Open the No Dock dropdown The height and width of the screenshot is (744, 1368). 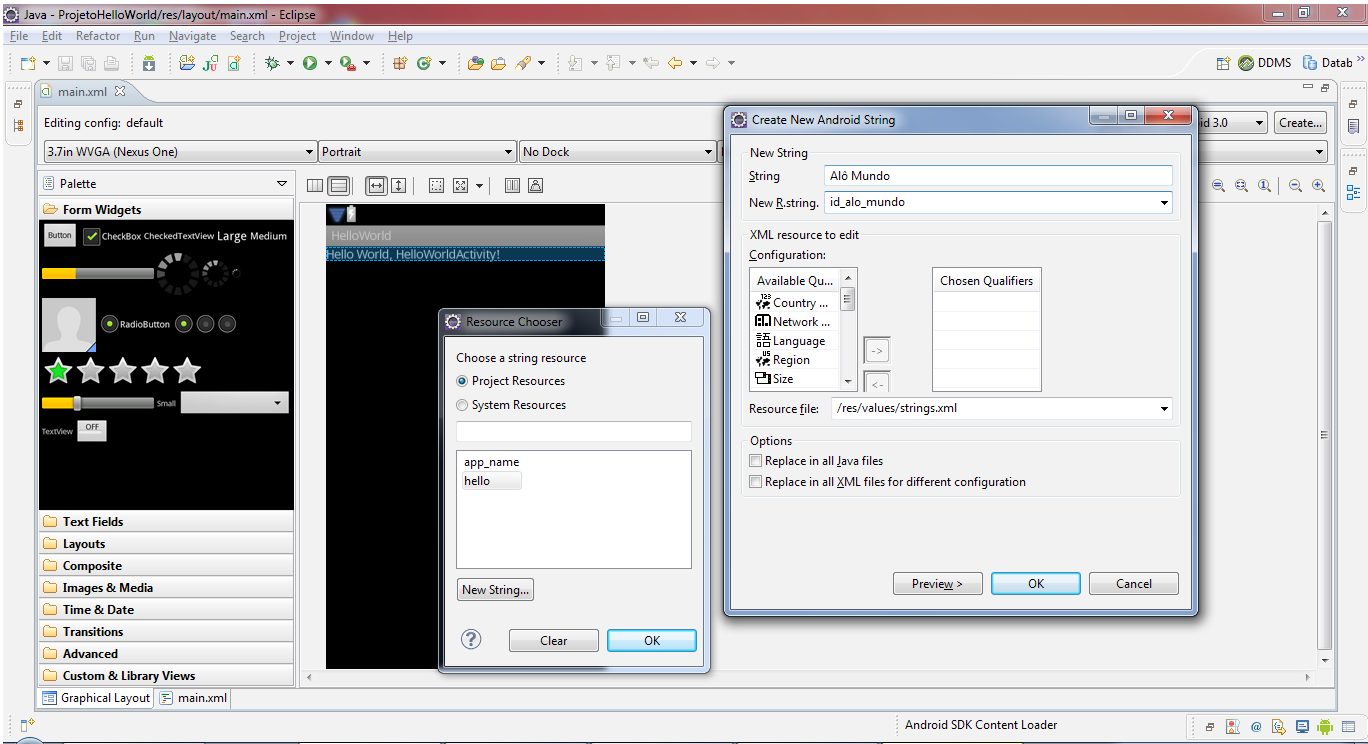coord(618,152)
